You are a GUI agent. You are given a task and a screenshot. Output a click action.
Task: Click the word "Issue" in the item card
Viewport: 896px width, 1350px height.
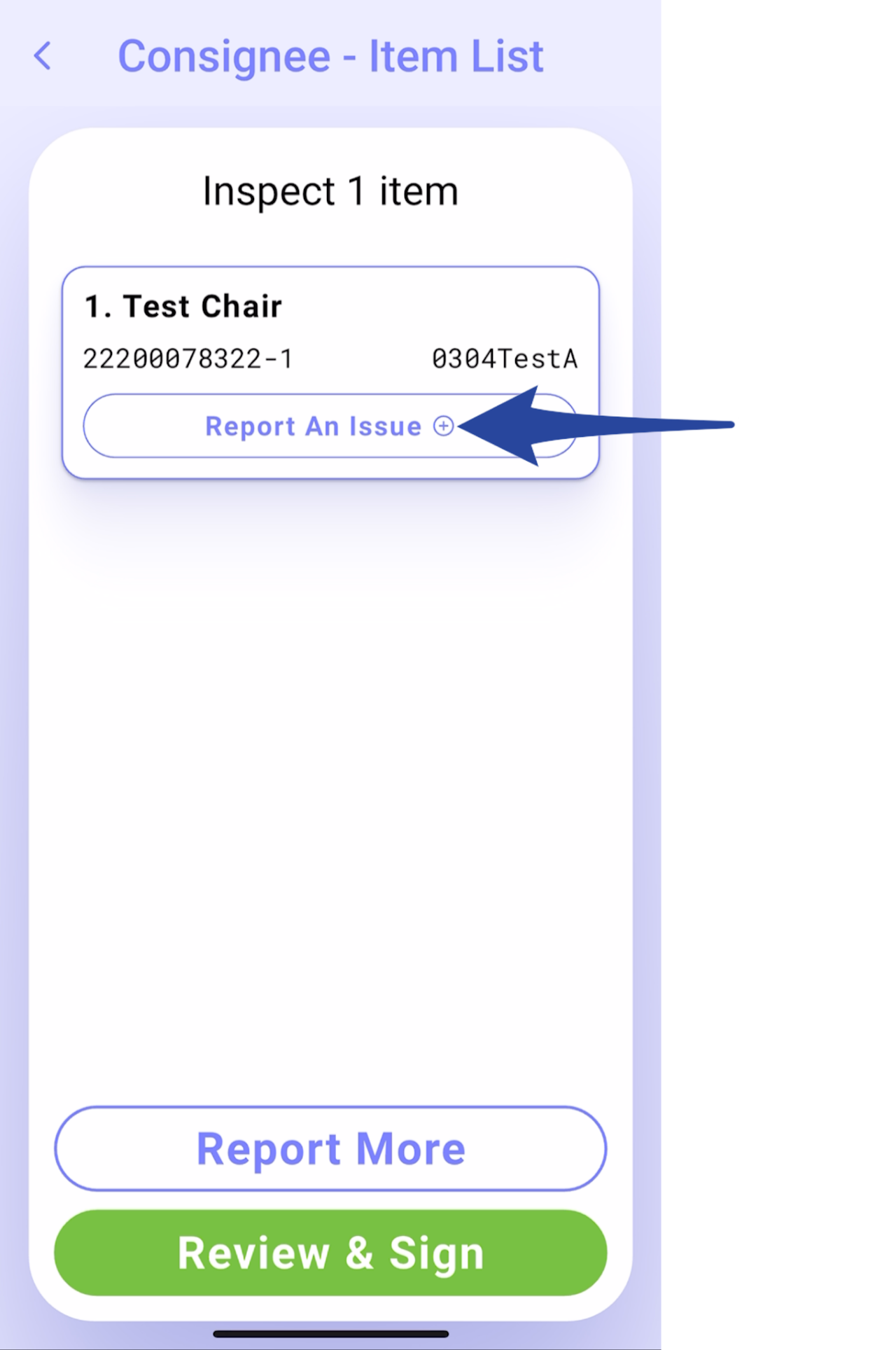coord(385,426)
